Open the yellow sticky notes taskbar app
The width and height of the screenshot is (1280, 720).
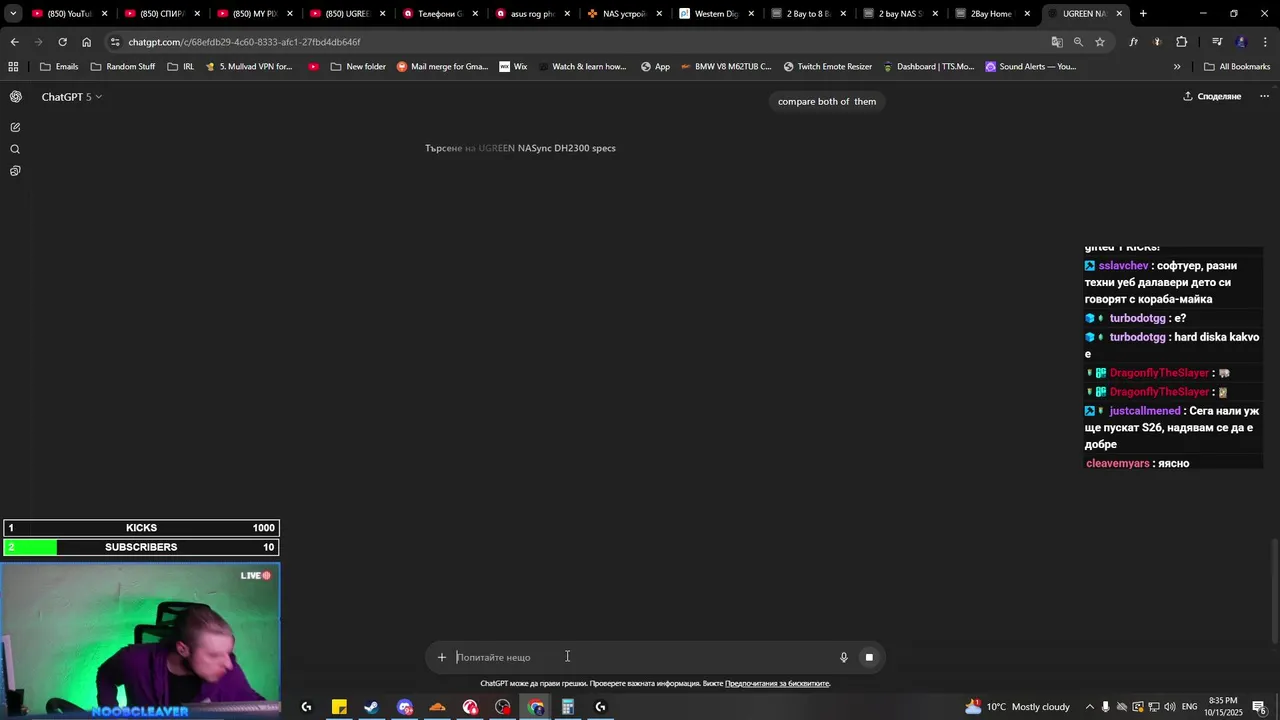pos(339,707)
